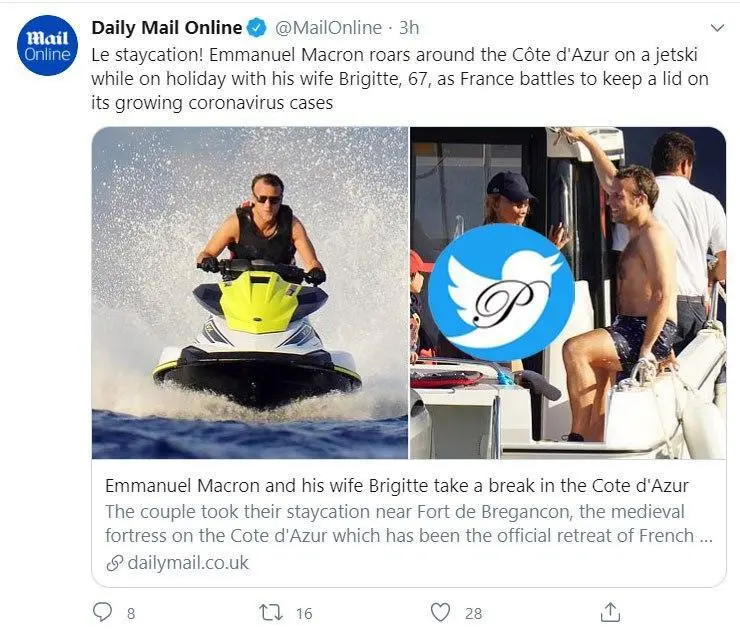Click the chain link icon beside dailymail.co.uk
The height and width of the screenshot is (634, 740).
[x=115, y=563]
